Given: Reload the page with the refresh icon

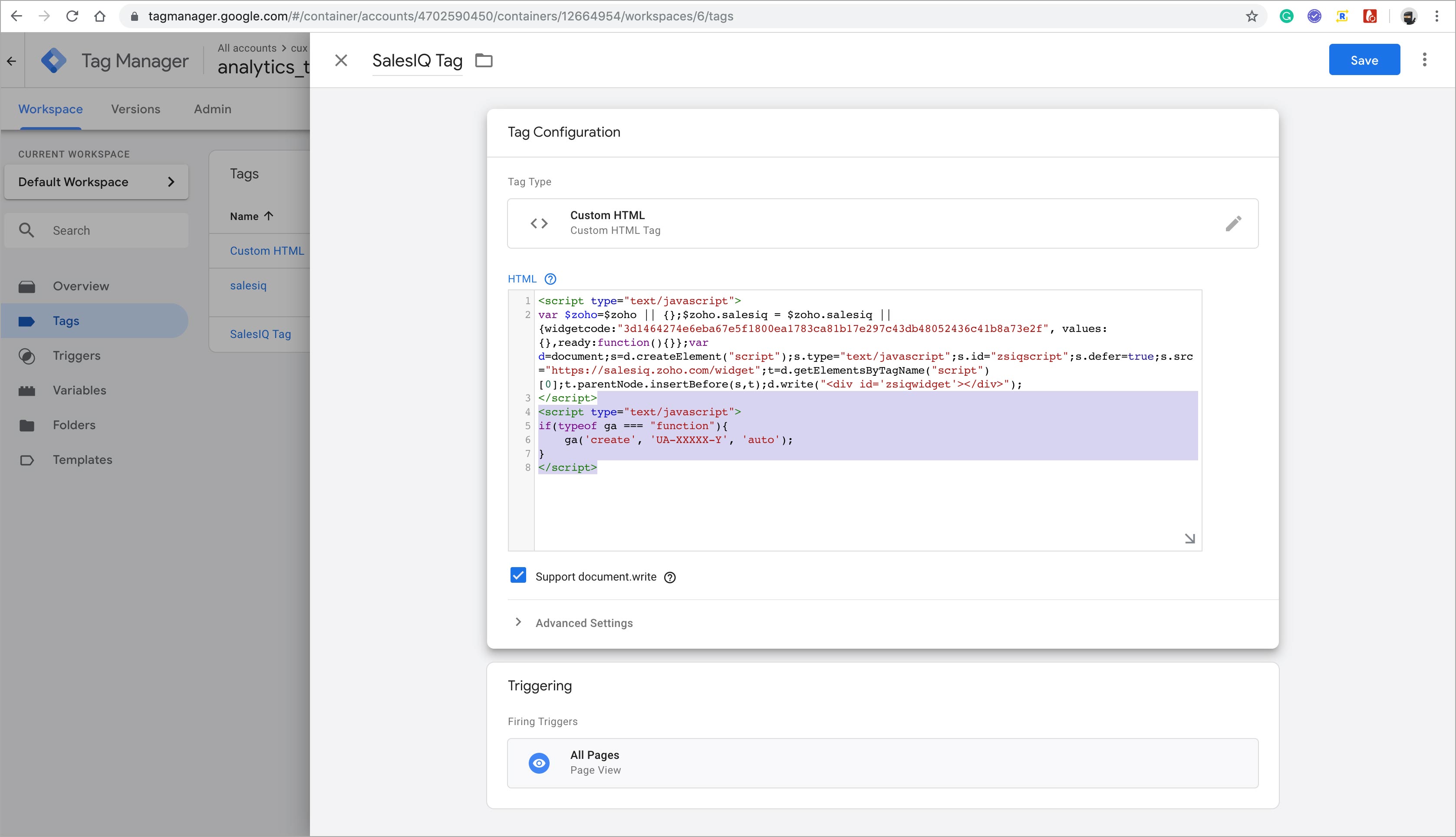Looking at the screenshot, I should pyautogui.click(x=72, y=16).
